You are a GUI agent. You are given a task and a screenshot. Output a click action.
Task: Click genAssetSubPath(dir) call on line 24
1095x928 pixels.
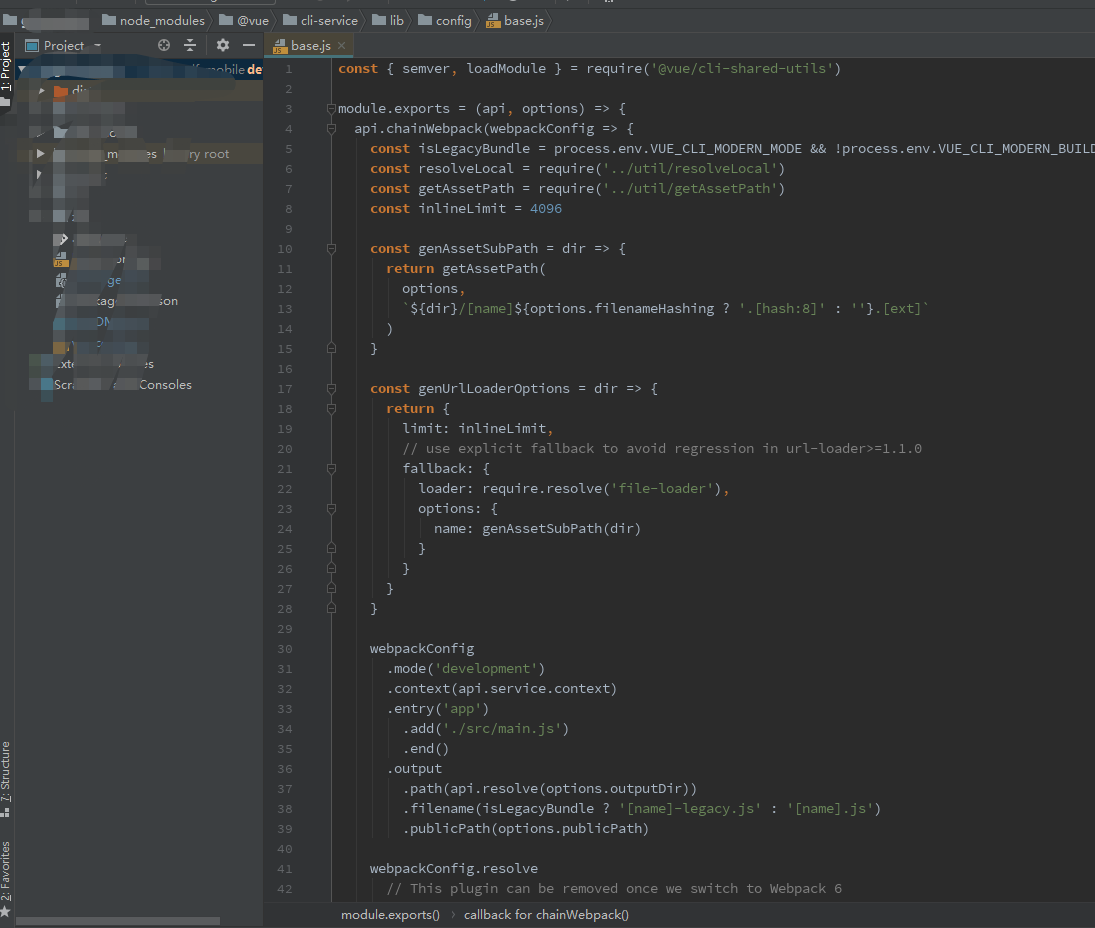click(x=561, y=529)
